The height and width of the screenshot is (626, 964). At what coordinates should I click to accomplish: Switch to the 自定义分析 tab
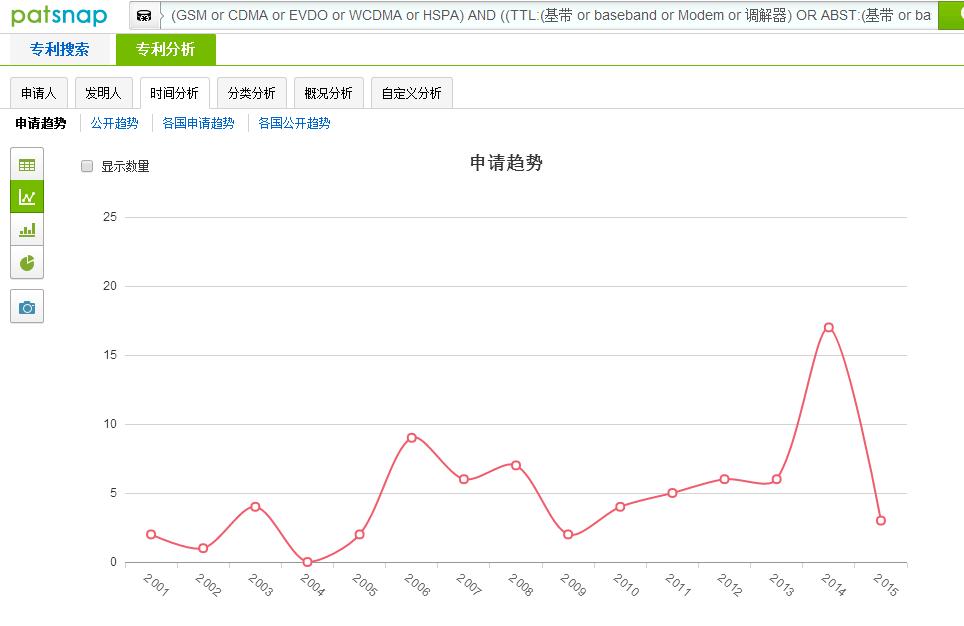pyautogui.click(x=412, y=93)
